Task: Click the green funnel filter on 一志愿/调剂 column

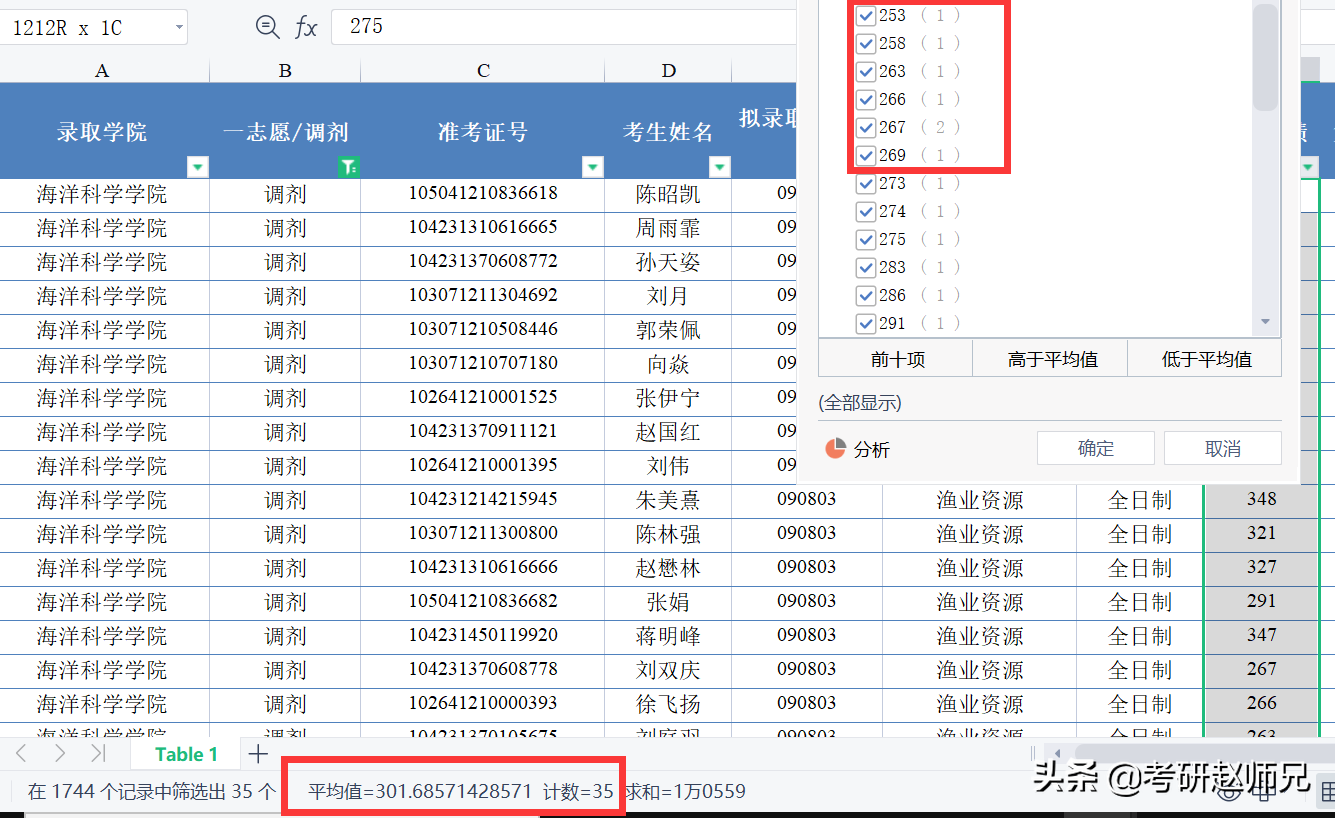Action: pos(349,166)
